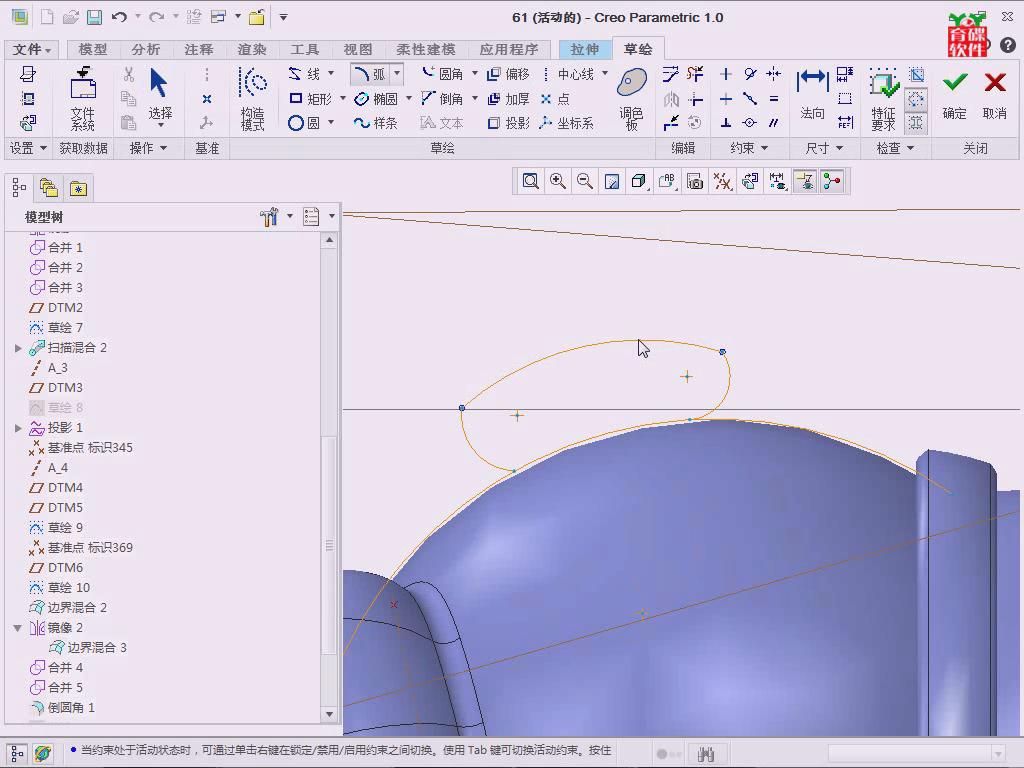1024x768 pixels.
Task: Open the help question mark icon
Action: (x=1008, y=44)
